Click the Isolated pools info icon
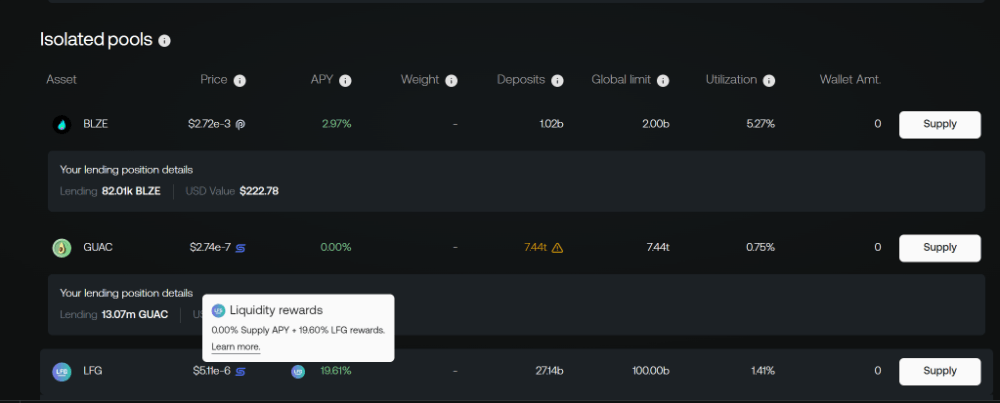 (164, 41)
